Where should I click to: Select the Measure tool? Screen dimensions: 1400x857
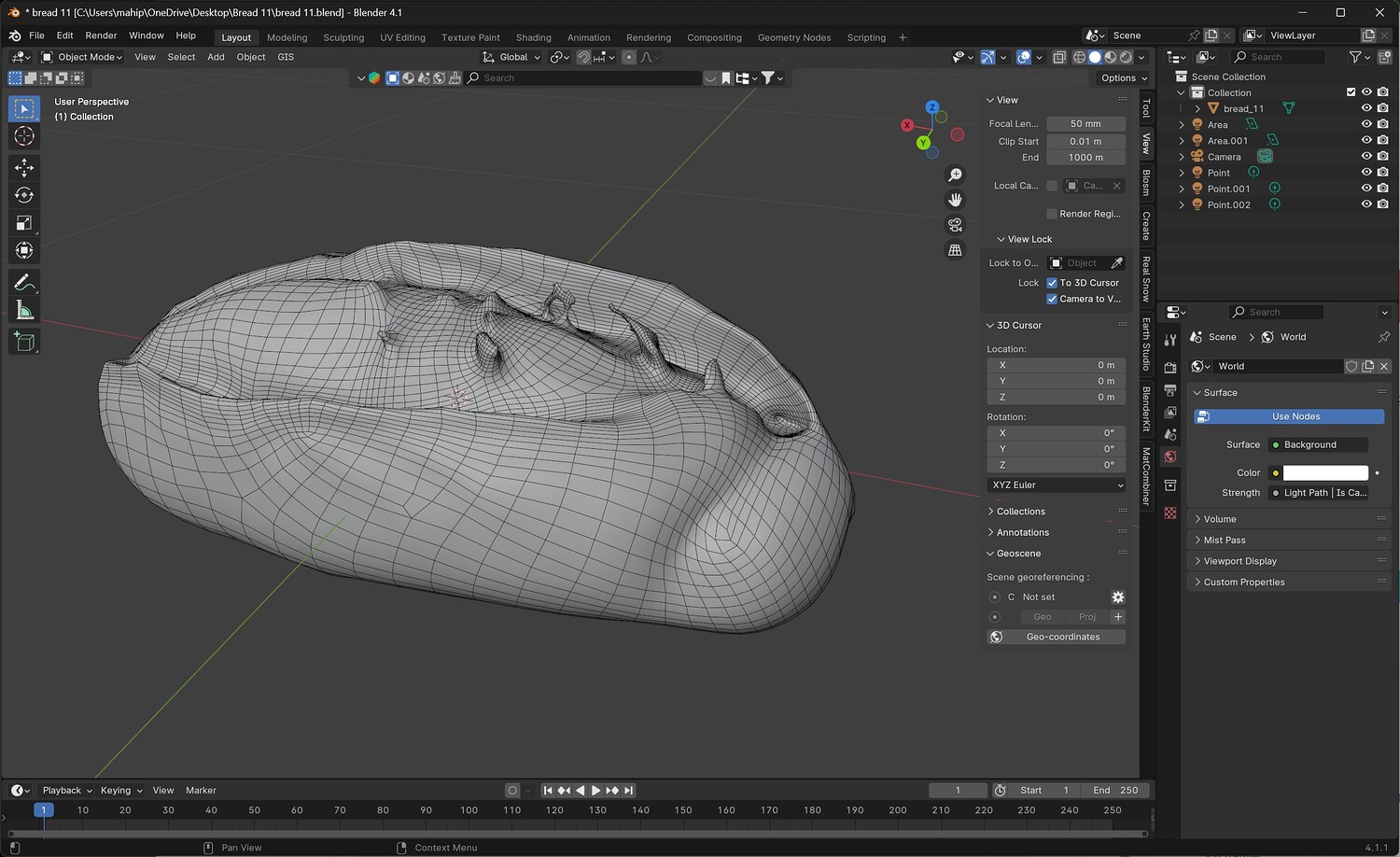(x=24, y=311)
